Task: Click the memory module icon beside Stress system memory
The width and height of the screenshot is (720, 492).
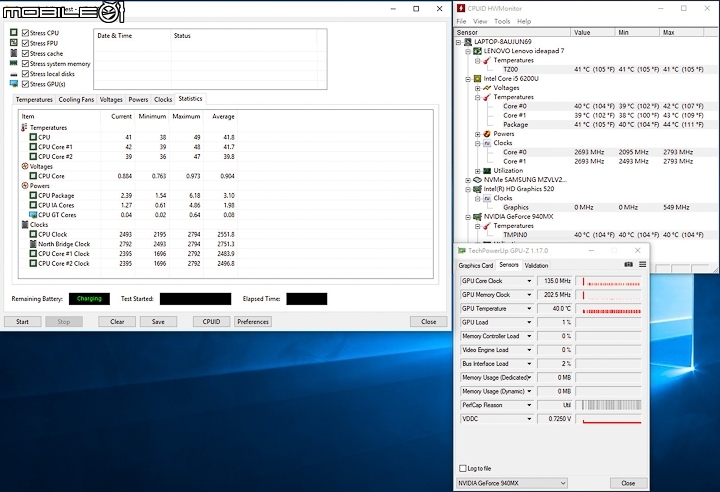Action: pos(14,63)
